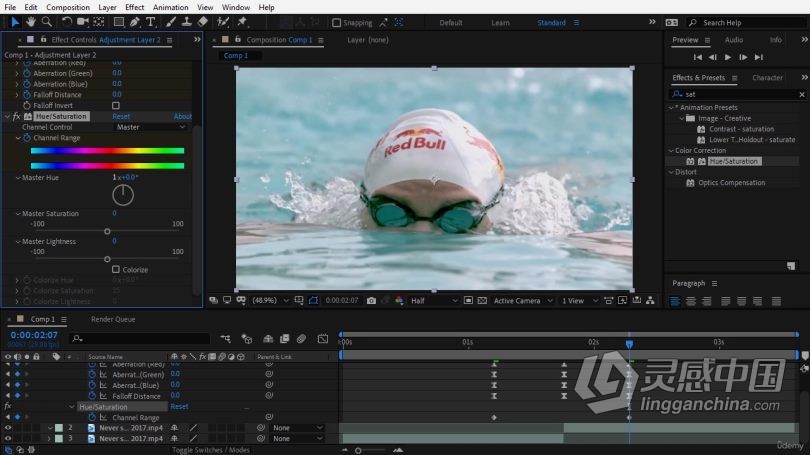Switch to the Audio panel tab

734,40
